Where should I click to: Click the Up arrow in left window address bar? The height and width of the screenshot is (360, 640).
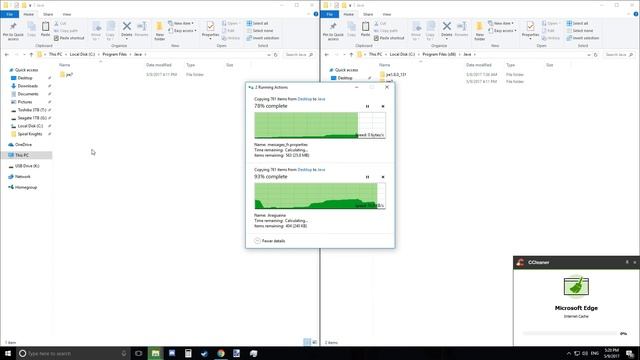click(x=31, y=54)
